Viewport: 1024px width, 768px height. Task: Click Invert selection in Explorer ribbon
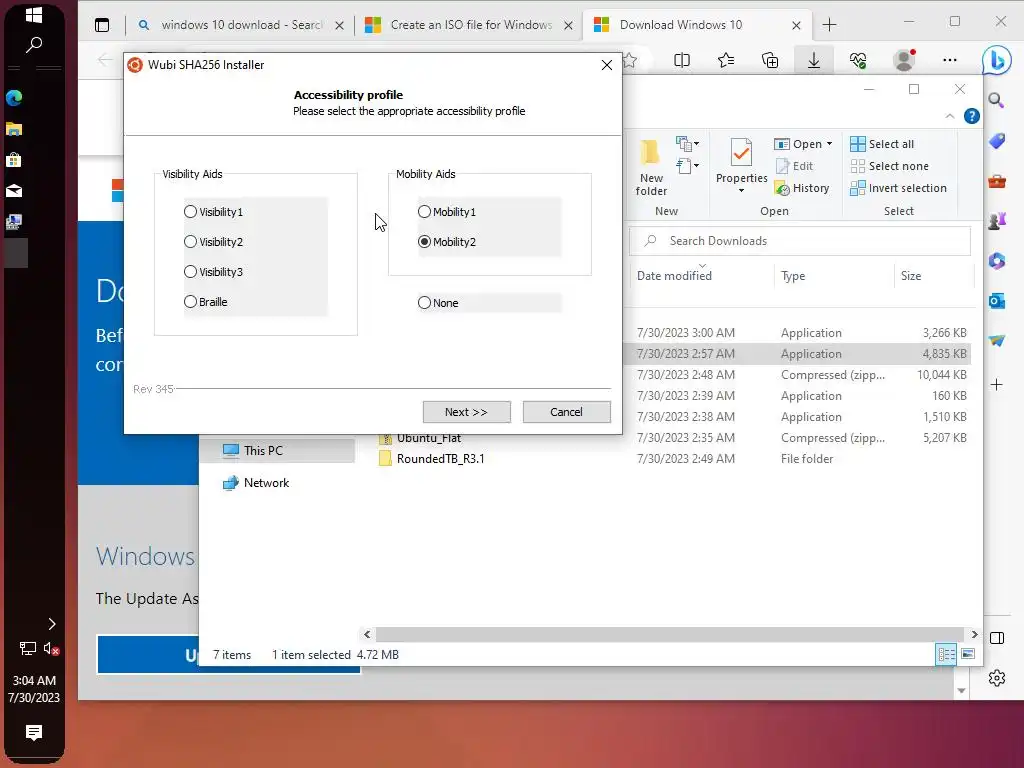pyautogui.click(x=899, y=188)
